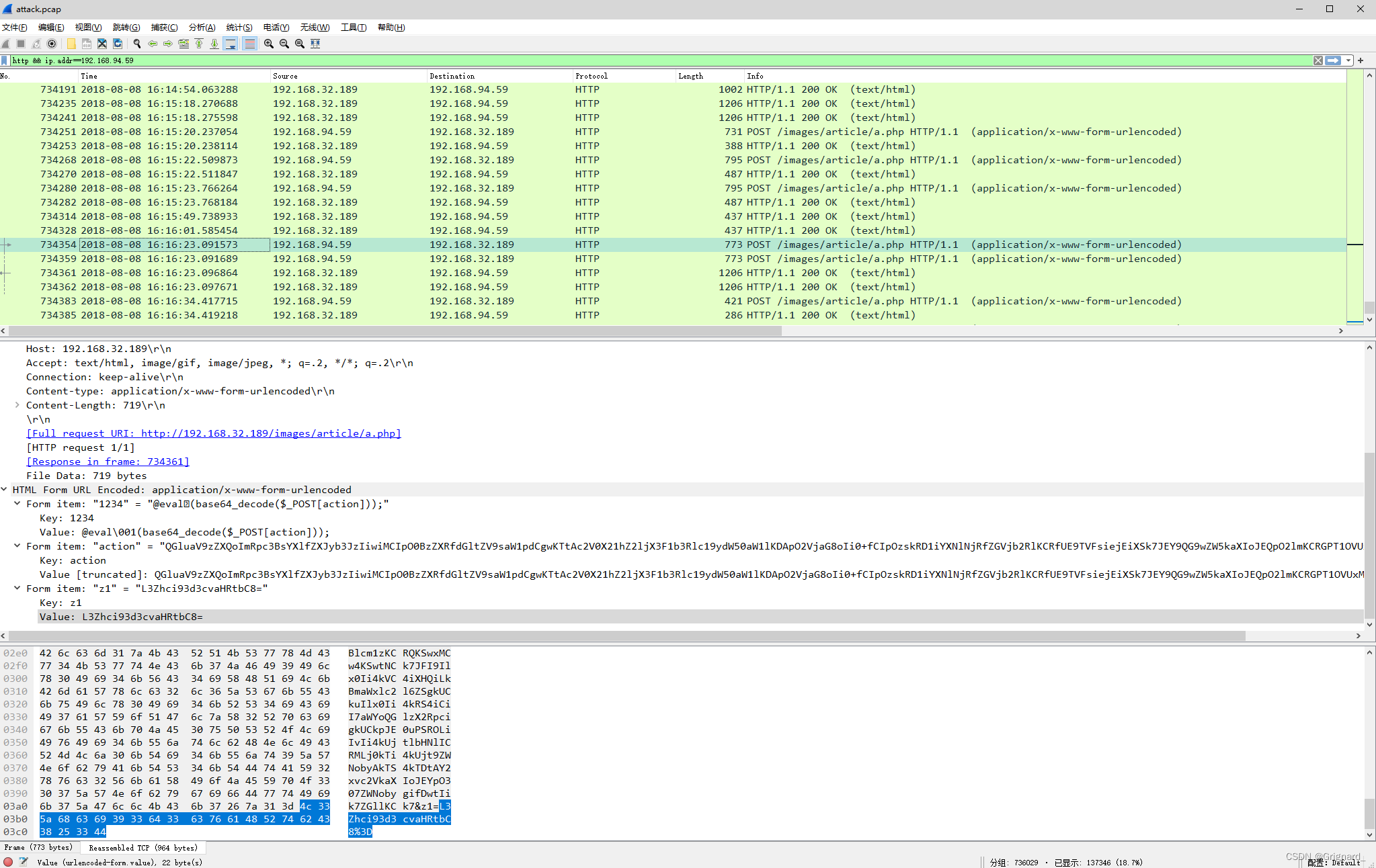
Task: Open a capture file folder icon
Action: (x=71, y=44)
